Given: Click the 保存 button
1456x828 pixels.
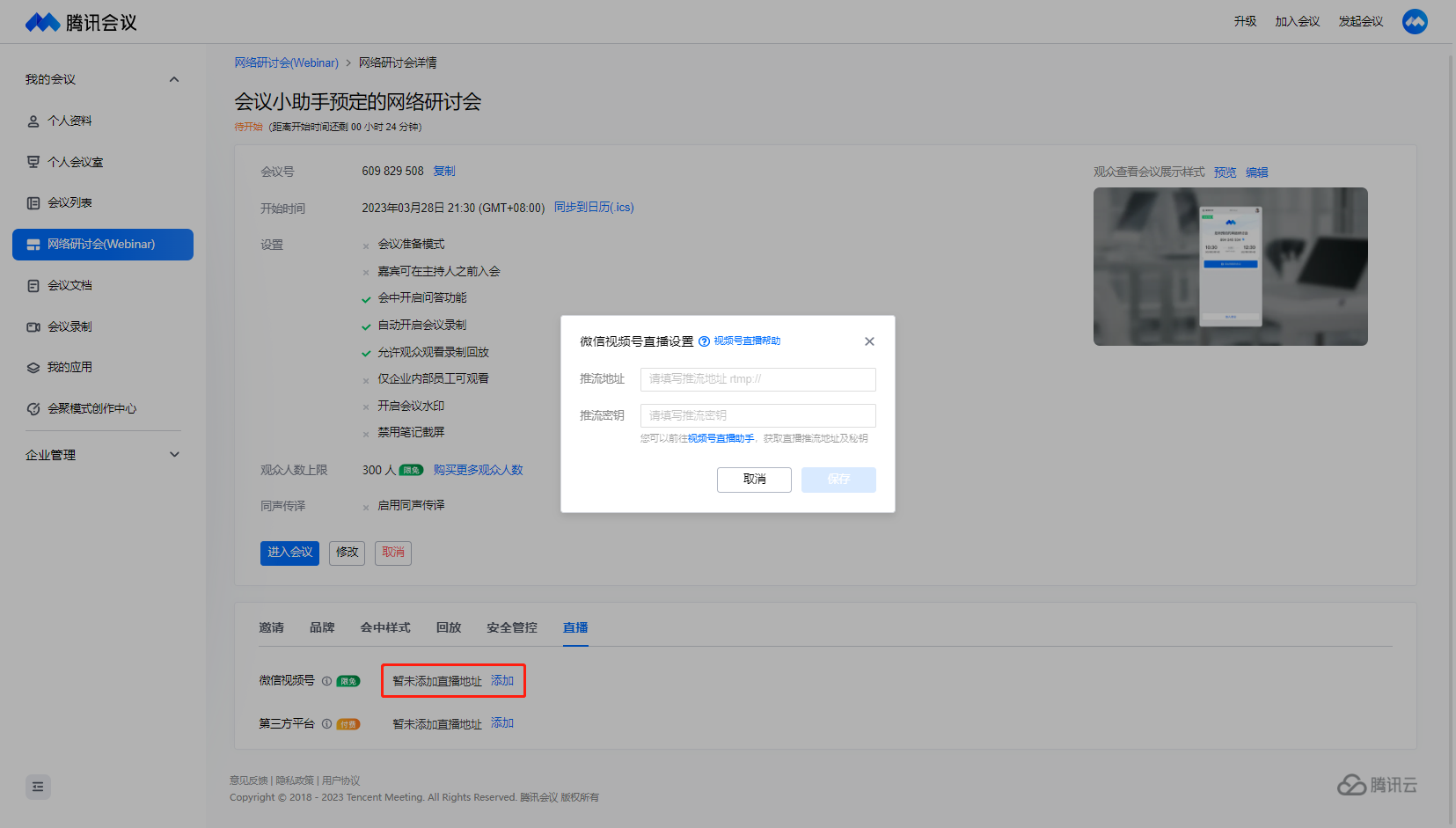Looking at the screenshot, I should [838, 480].
